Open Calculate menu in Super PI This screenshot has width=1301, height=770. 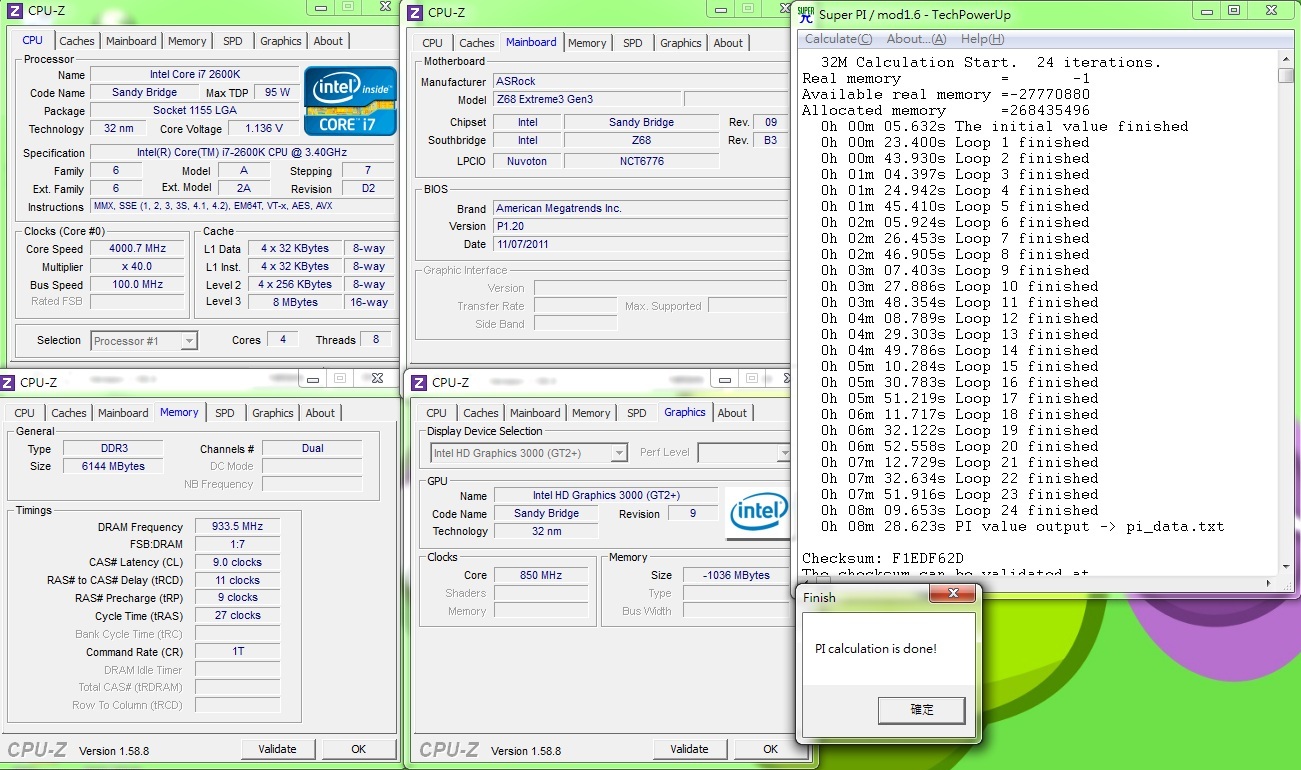coord(838,39)
